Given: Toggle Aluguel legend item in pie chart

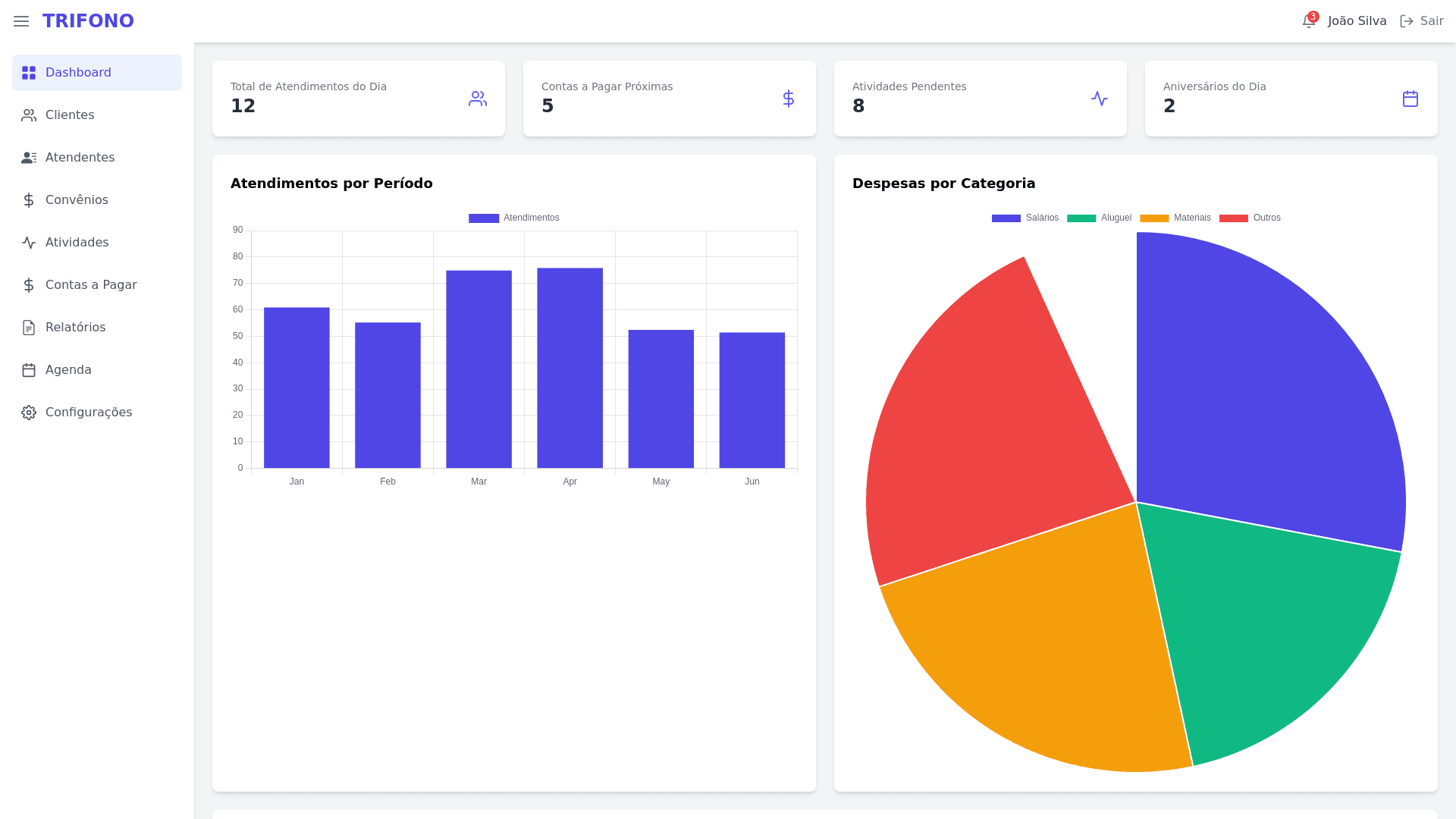Looking at the screenshot, I should 1099,218.
